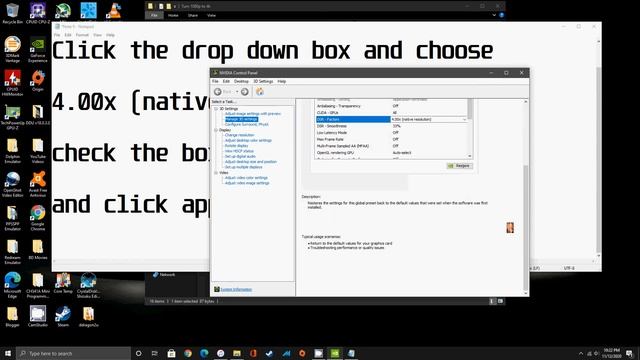Open Google Chrome desktop icon

[38, 218]
